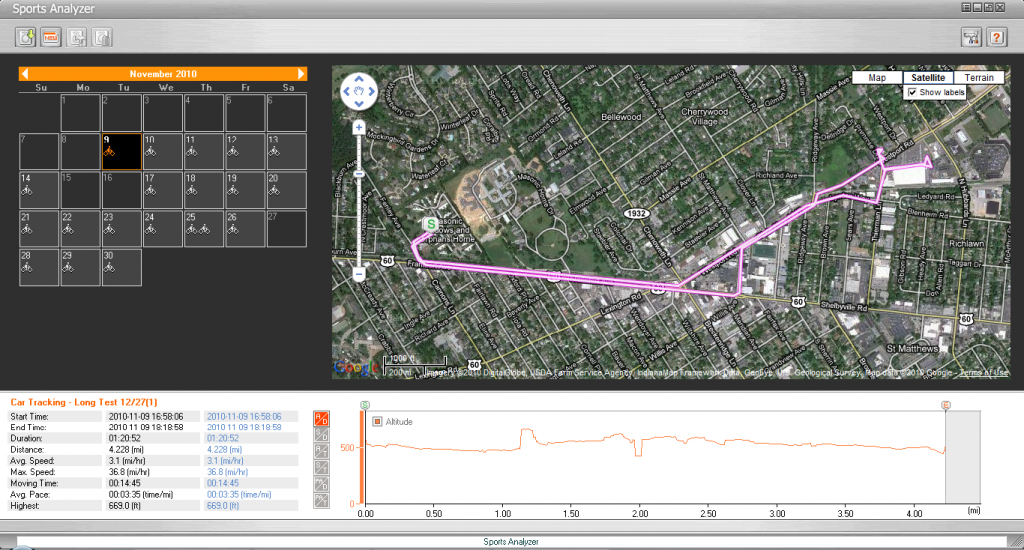Viewport: 1024px width, 550px height.
Task: Open the tools and settings icon
Action: pos(971,37)
